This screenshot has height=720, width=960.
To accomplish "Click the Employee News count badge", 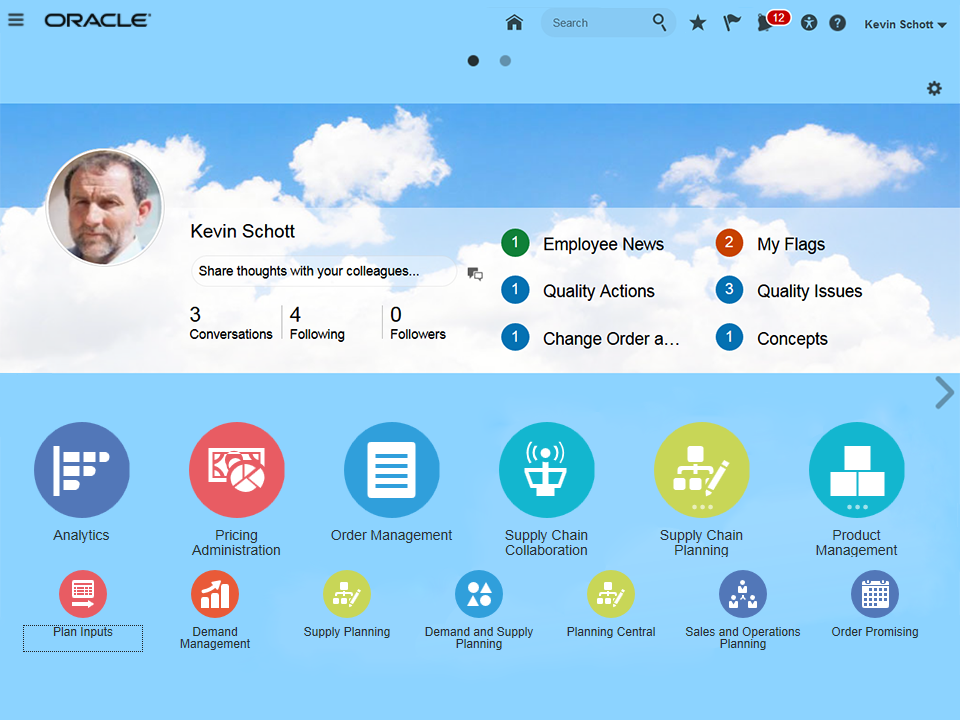I will tap(515, 242).
